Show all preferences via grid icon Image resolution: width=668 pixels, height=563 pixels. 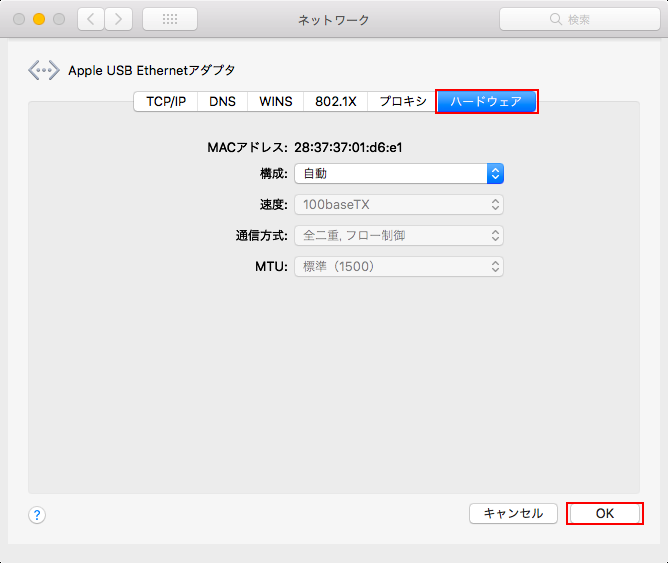[170, 19]
